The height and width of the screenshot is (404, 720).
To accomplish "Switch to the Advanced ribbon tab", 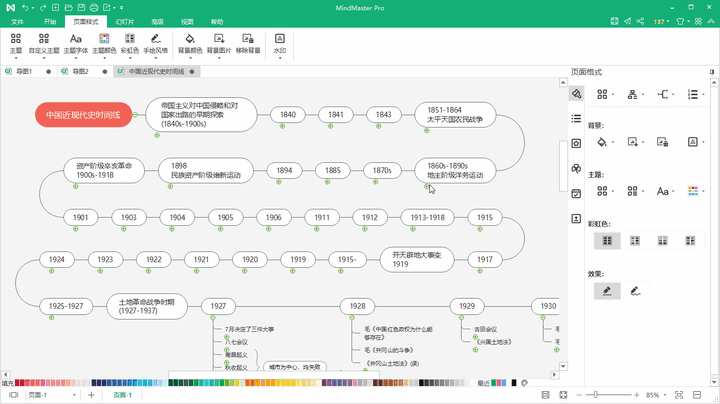I will [x=158, y=22].
